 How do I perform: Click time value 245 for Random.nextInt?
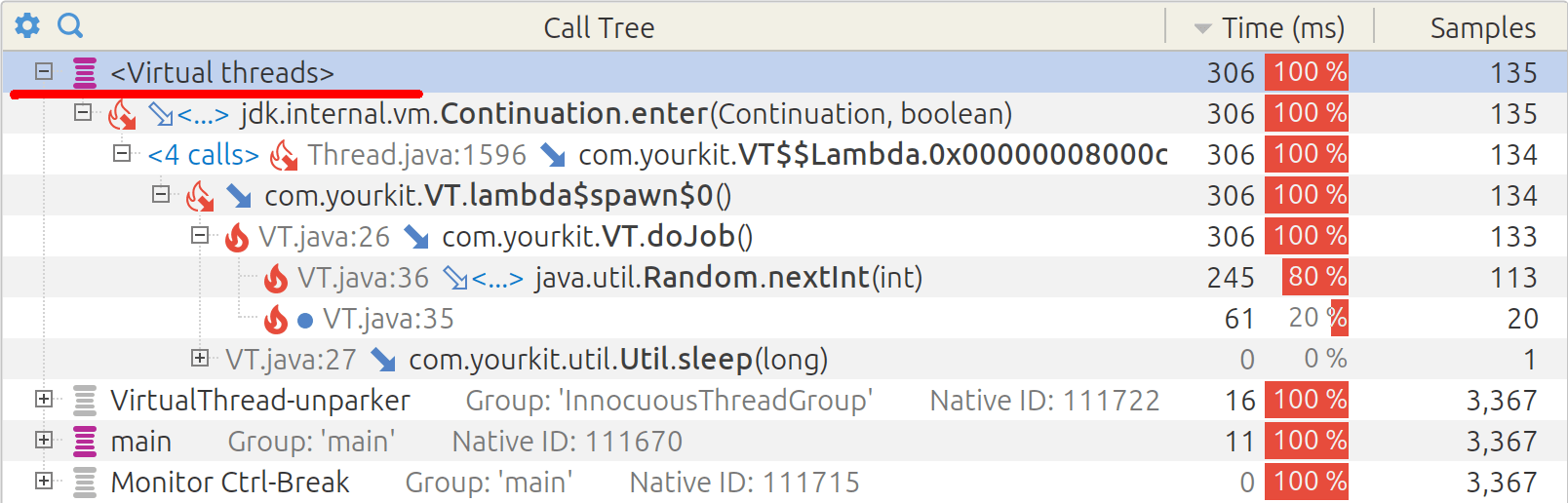point(1231,278)
